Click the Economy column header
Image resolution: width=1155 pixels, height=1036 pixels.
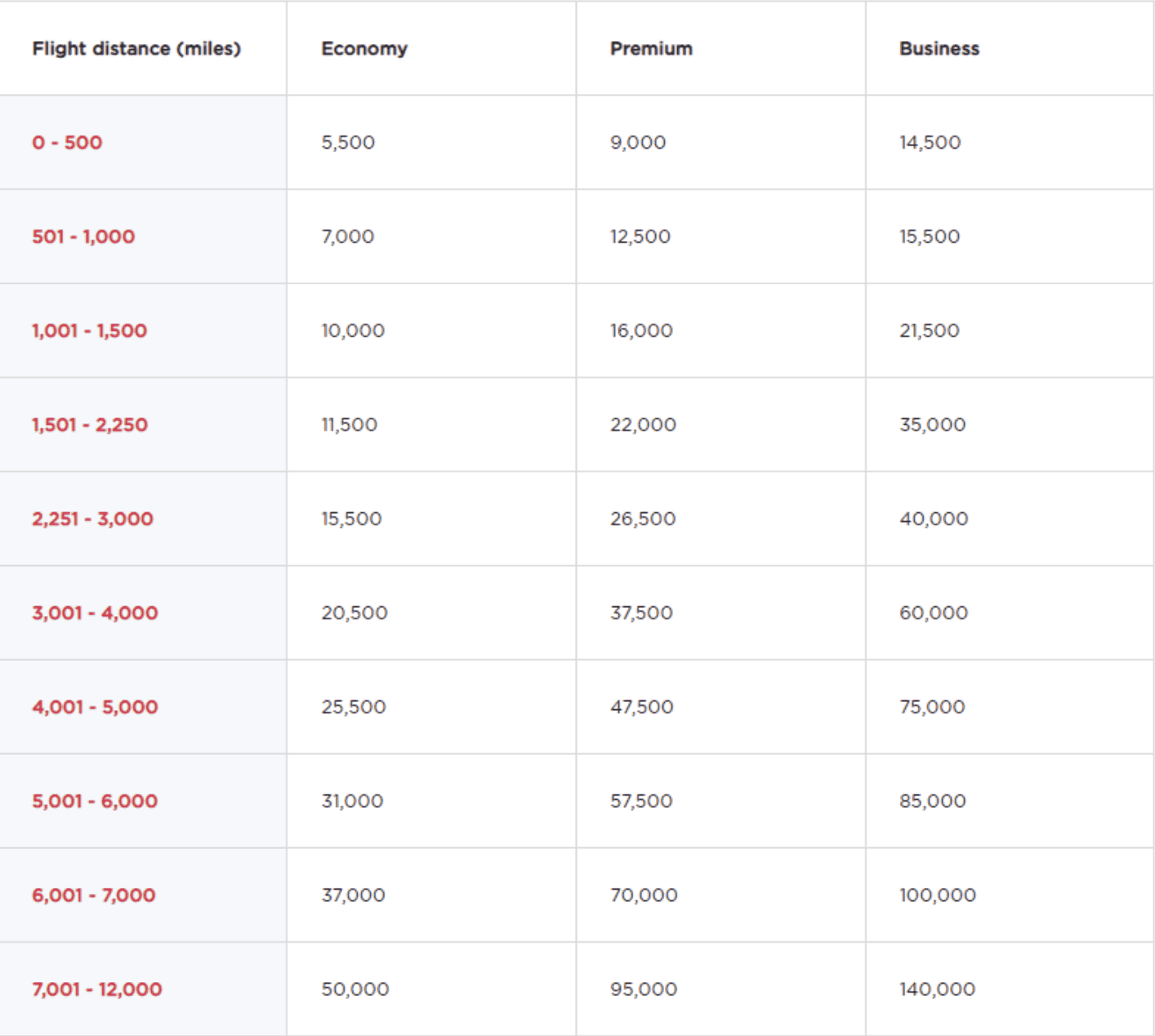point(364,49)
